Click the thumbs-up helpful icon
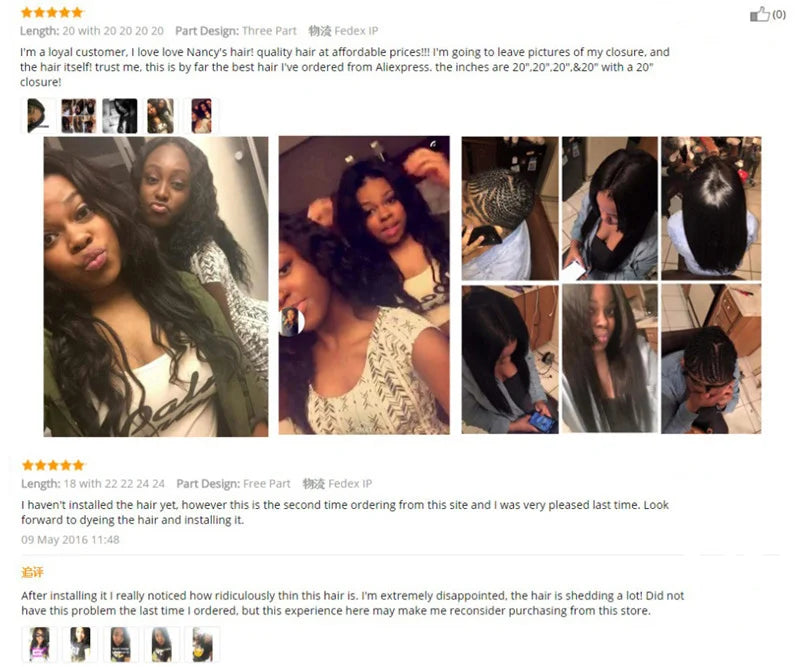The image size is (800, 667). click(759, 14)
